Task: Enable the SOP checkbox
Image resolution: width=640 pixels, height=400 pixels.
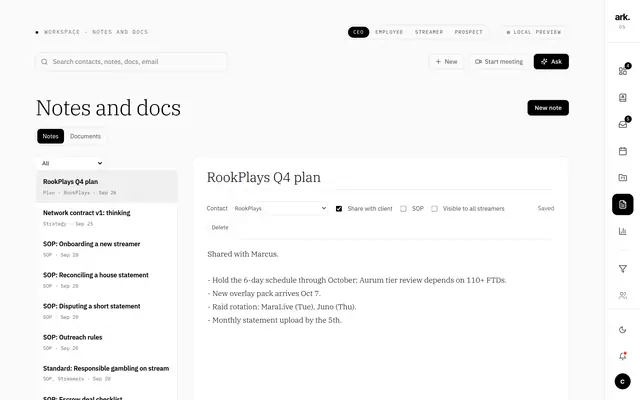Action: pyautogui.click(x=403, y=209)
